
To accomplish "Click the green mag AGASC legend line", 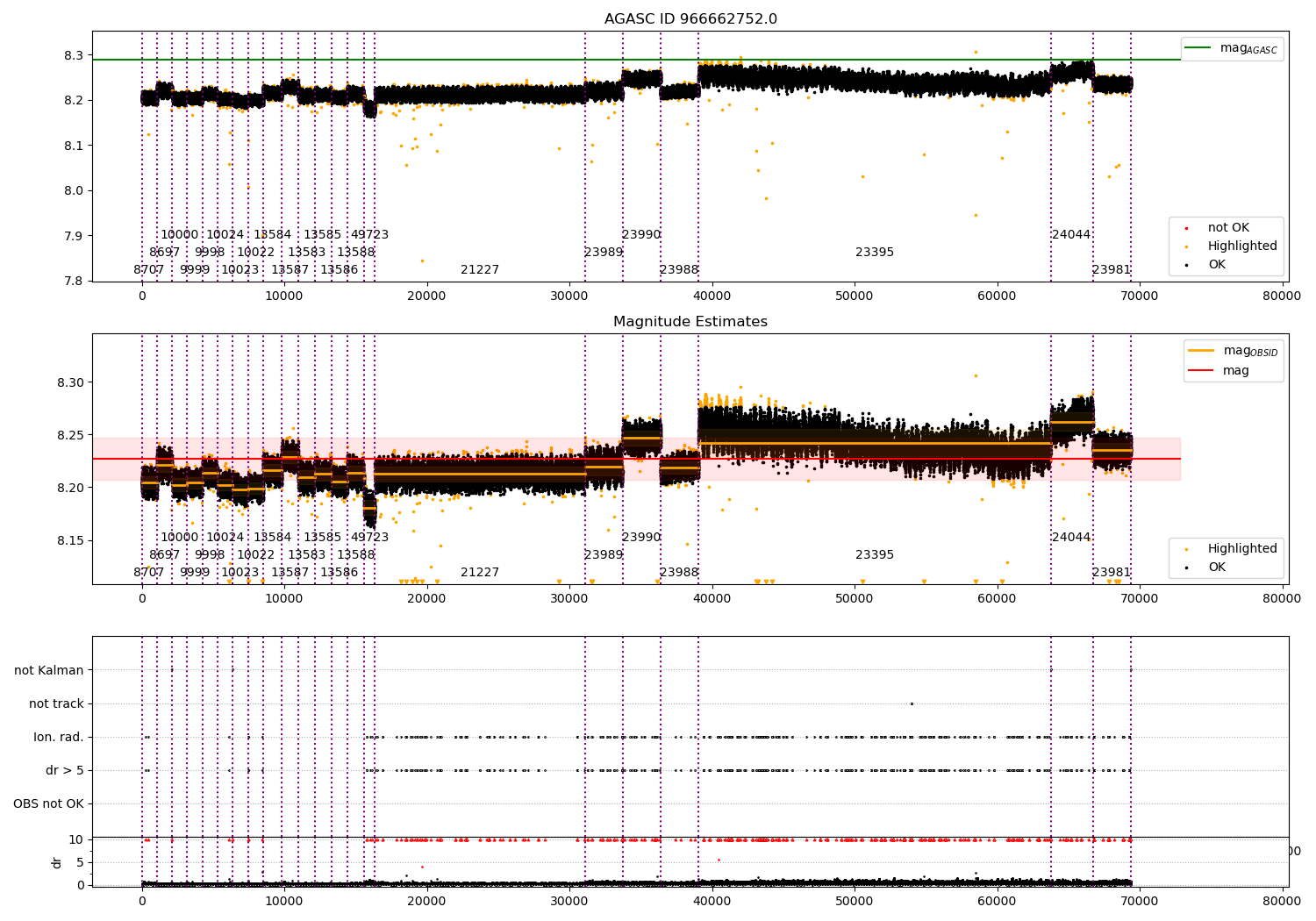I will 1198,48.
